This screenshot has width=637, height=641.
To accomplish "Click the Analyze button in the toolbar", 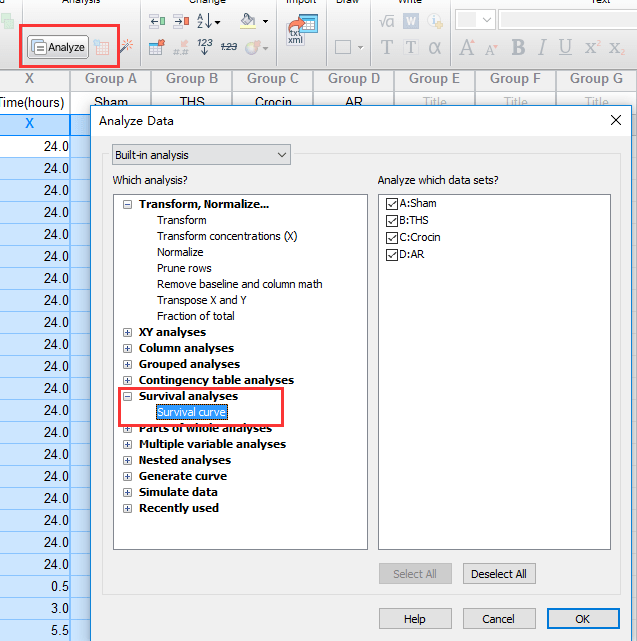I will [x=58, y=47].
